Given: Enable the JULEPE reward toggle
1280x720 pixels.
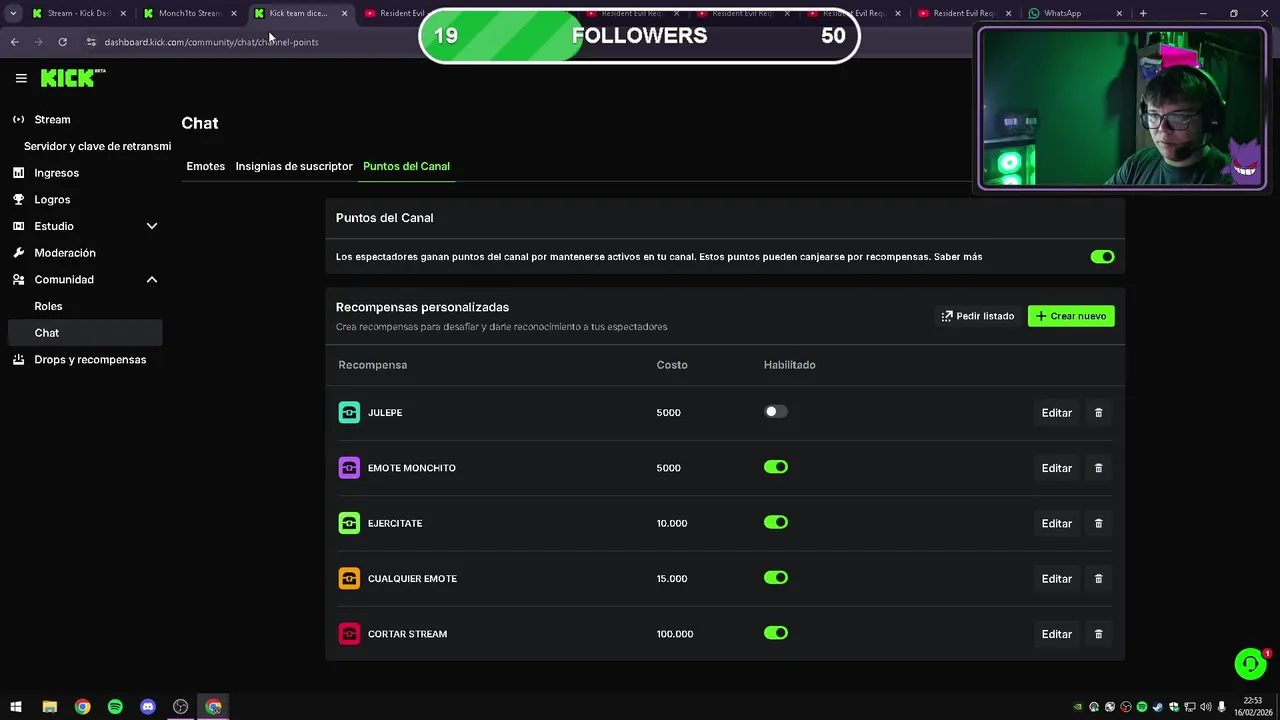Looking at the screenshot, I should [x=776, y=412].
